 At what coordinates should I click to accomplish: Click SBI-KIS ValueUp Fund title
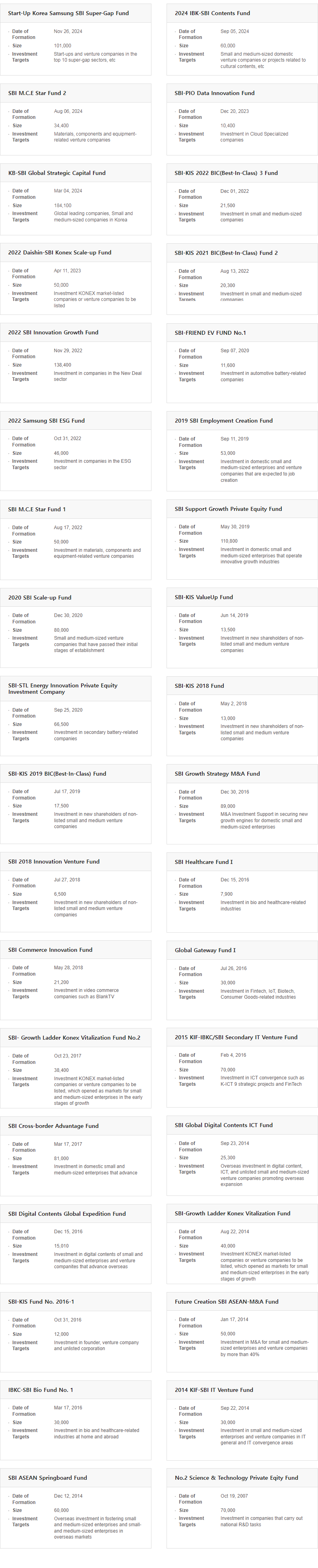tap(204, 597)
